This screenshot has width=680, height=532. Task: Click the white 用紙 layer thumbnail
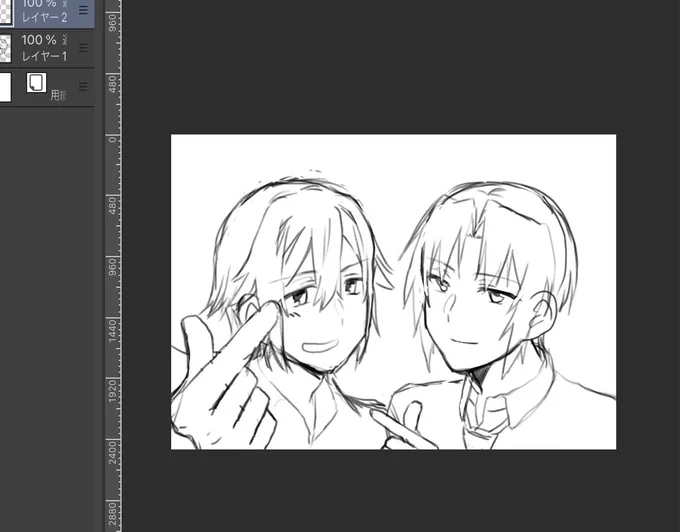[5, 87]
